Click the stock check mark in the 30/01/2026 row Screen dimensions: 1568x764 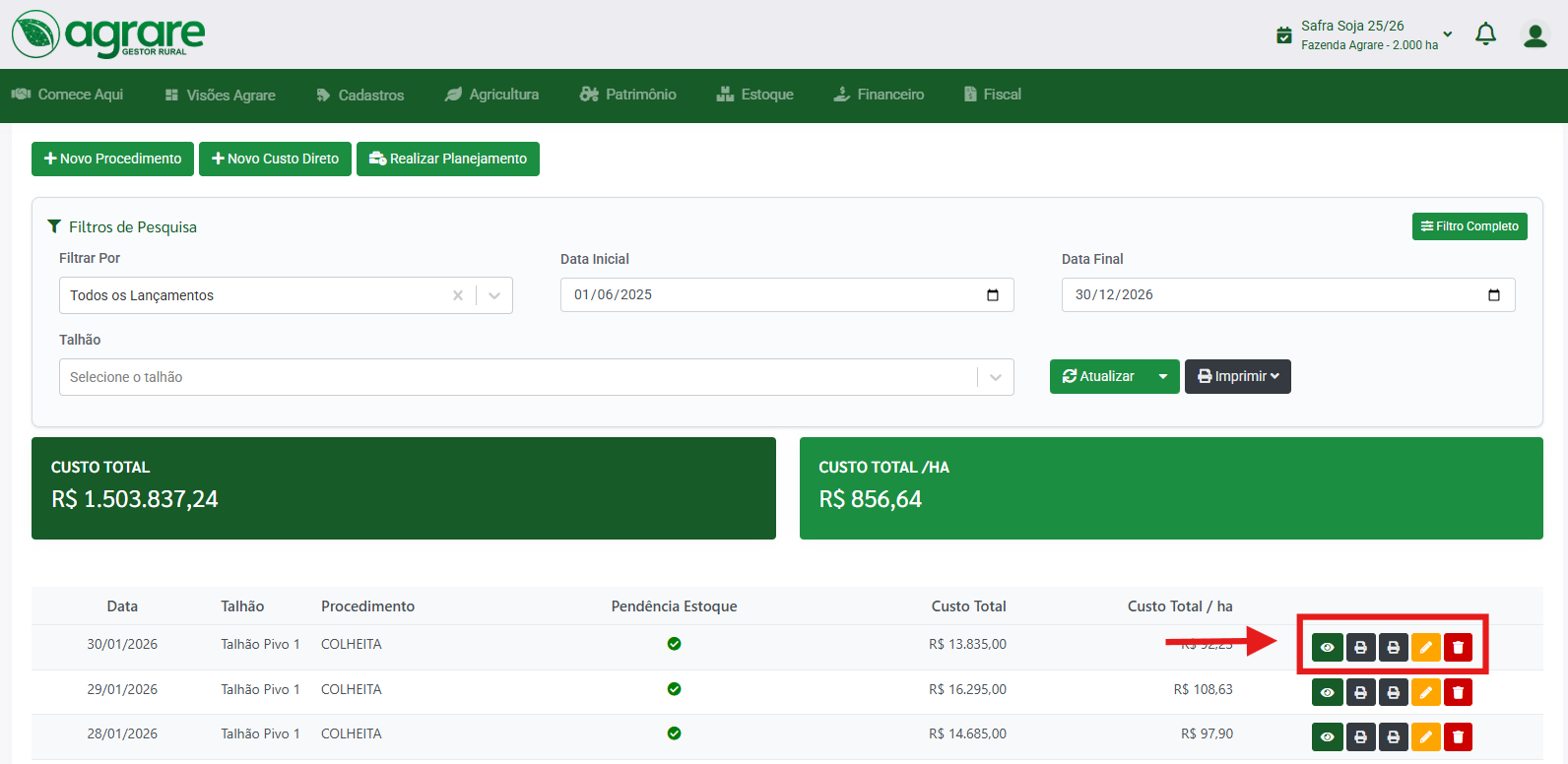click(x=674, y=644)
